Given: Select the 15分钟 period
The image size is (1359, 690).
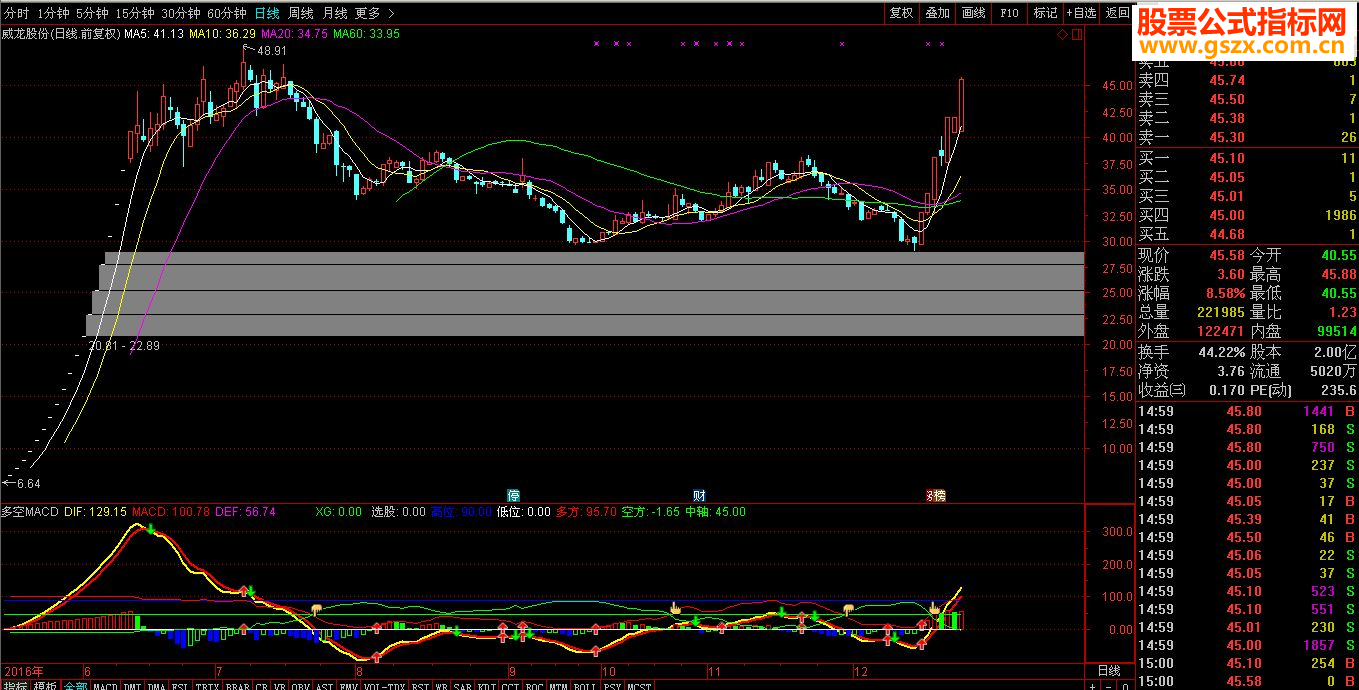Looking at the screenshot, I should point(135,14).
